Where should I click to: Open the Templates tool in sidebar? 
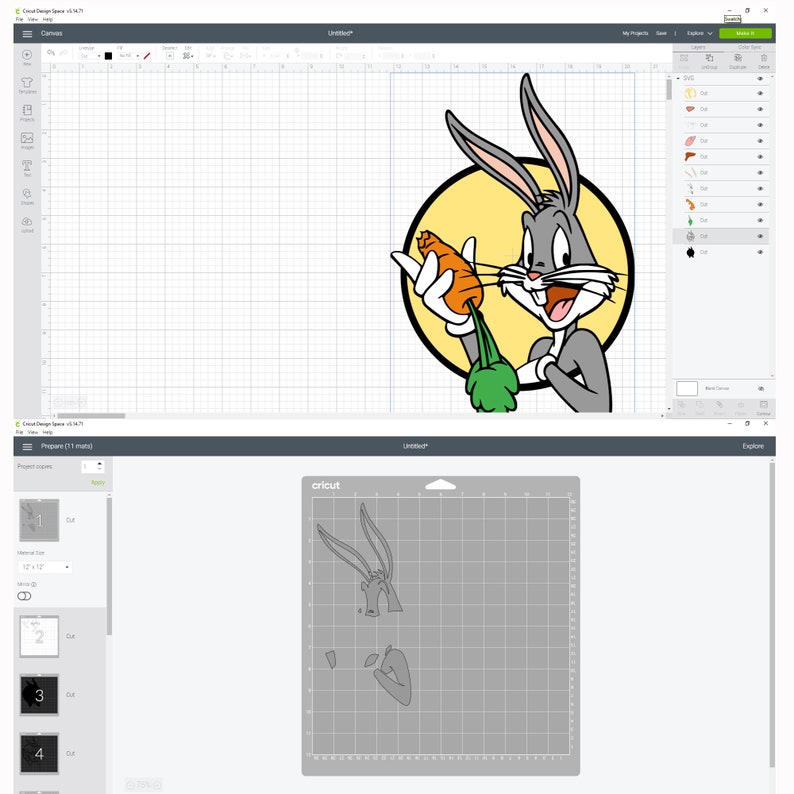tap(27, 83)
